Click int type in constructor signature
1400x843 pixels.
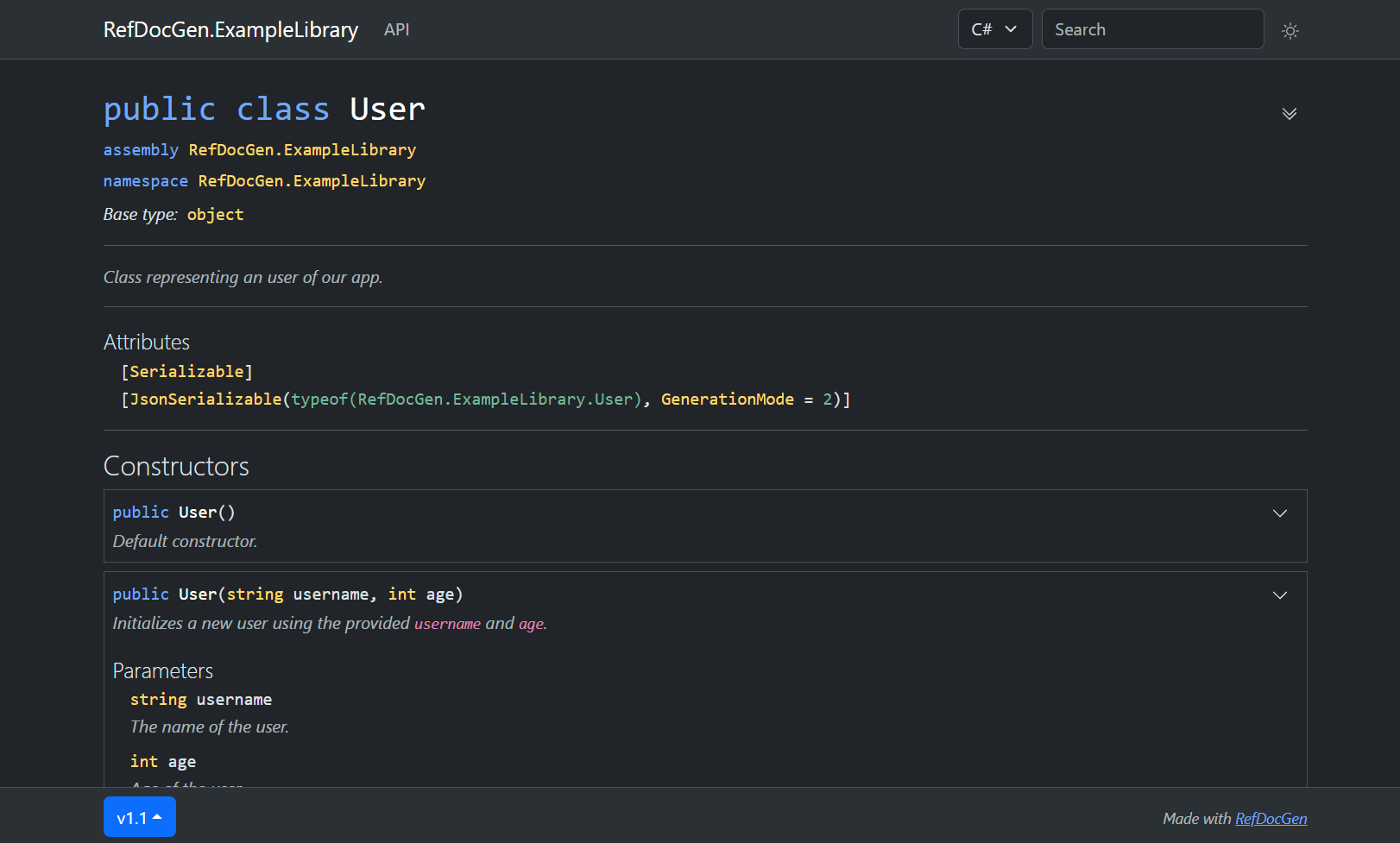tap(401, 595)
